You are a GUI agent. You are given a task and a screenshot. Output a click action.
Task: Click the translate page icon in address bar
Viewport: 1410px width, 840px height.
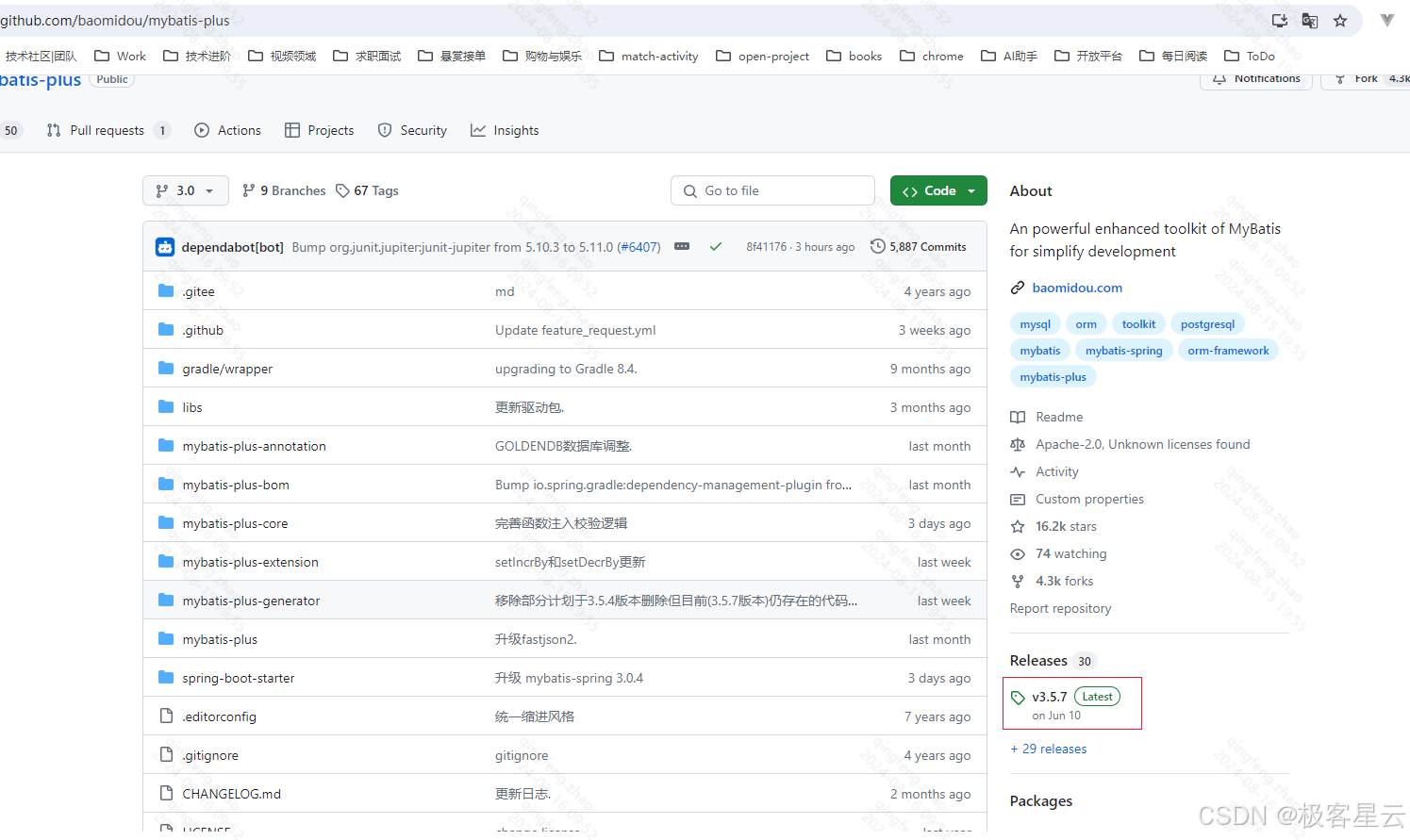(1310, 21)
